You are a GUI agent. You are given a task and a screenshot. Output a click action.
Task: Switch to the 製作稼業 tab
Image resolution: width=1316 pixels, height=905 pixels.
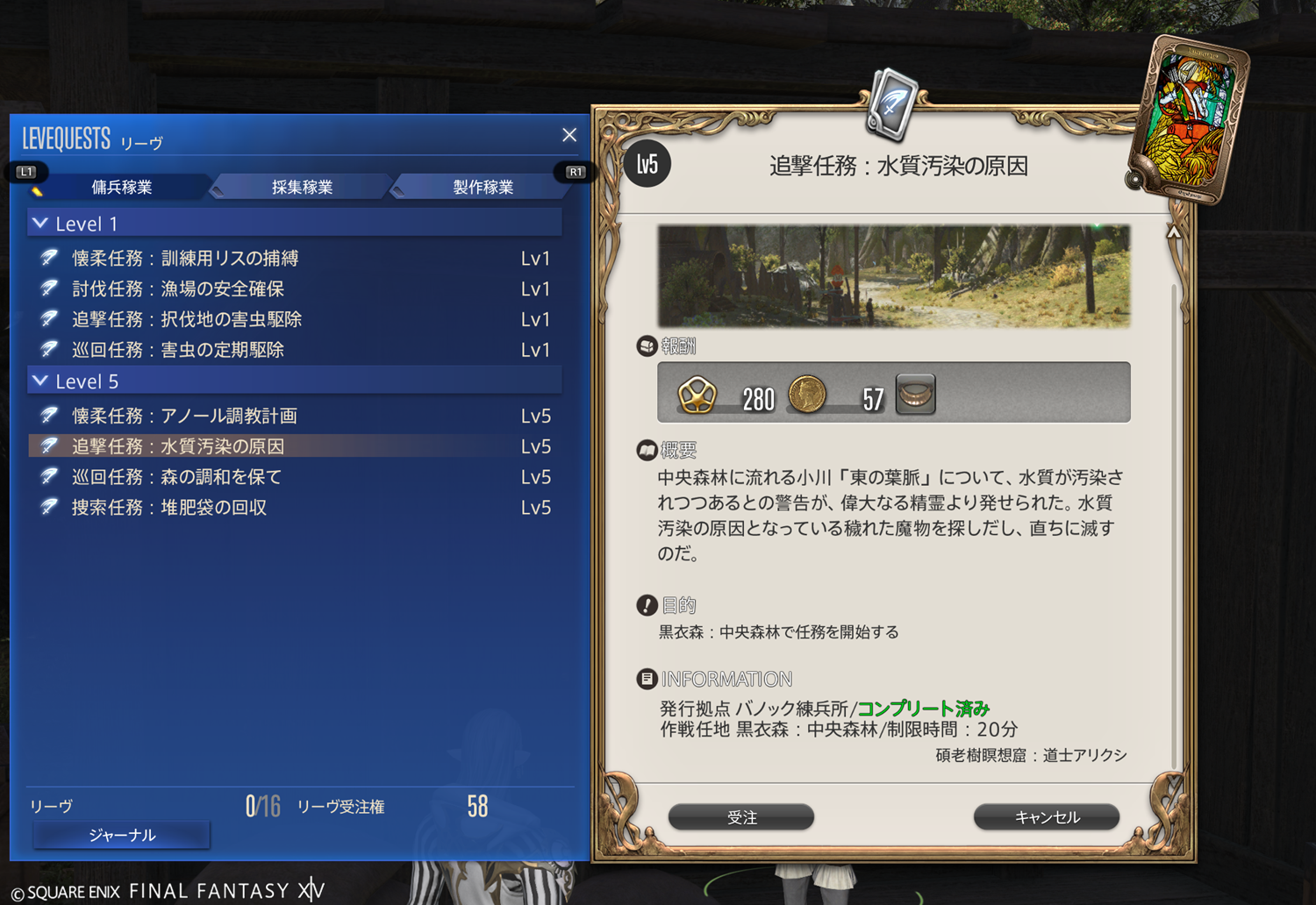coord(483,187)
